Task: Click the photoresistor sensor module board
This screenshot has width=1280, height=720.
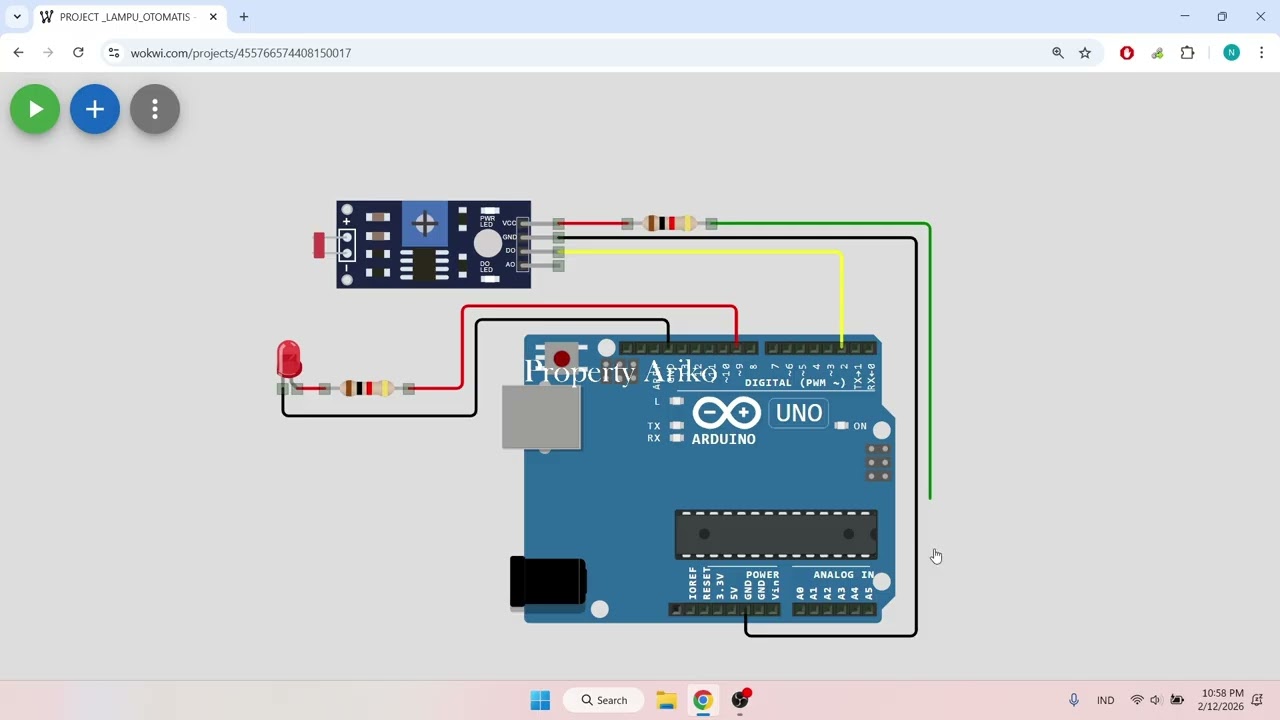Action: click(x=434, y=244)
